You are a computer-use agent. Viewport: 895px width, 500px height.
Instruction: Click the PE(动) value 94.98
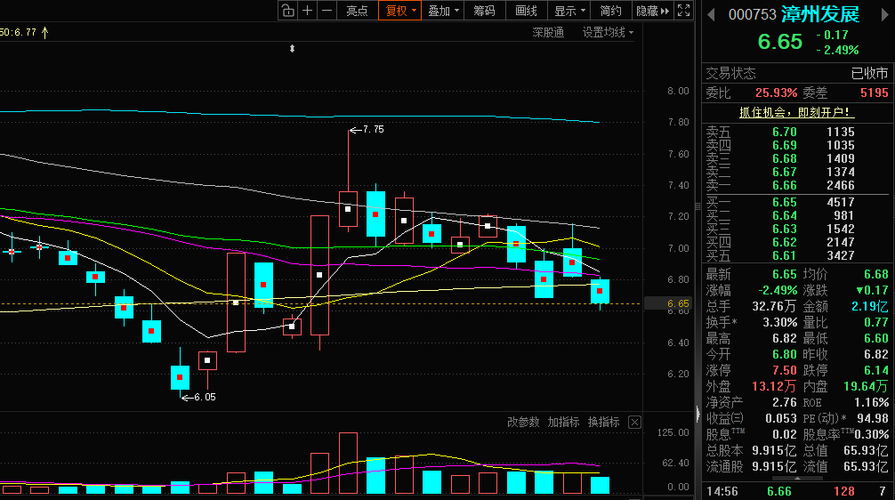click(x=873, y=418)
